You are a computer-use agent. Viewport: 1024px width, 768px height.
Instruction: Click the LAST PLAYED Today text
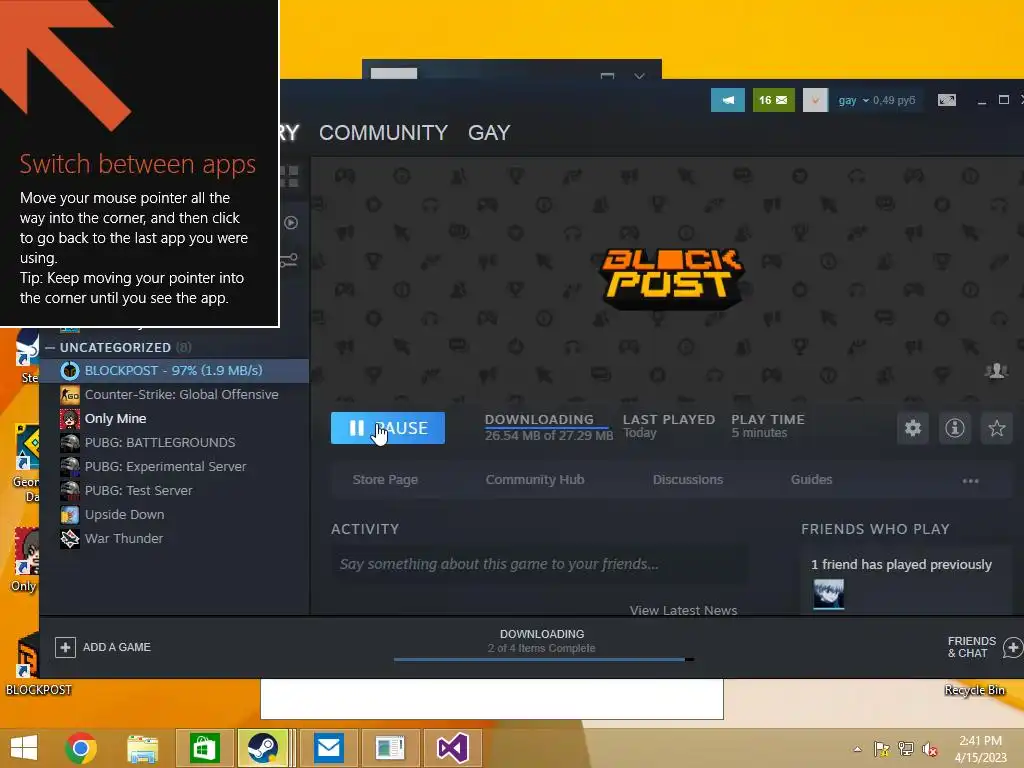[x=669, y=426]
